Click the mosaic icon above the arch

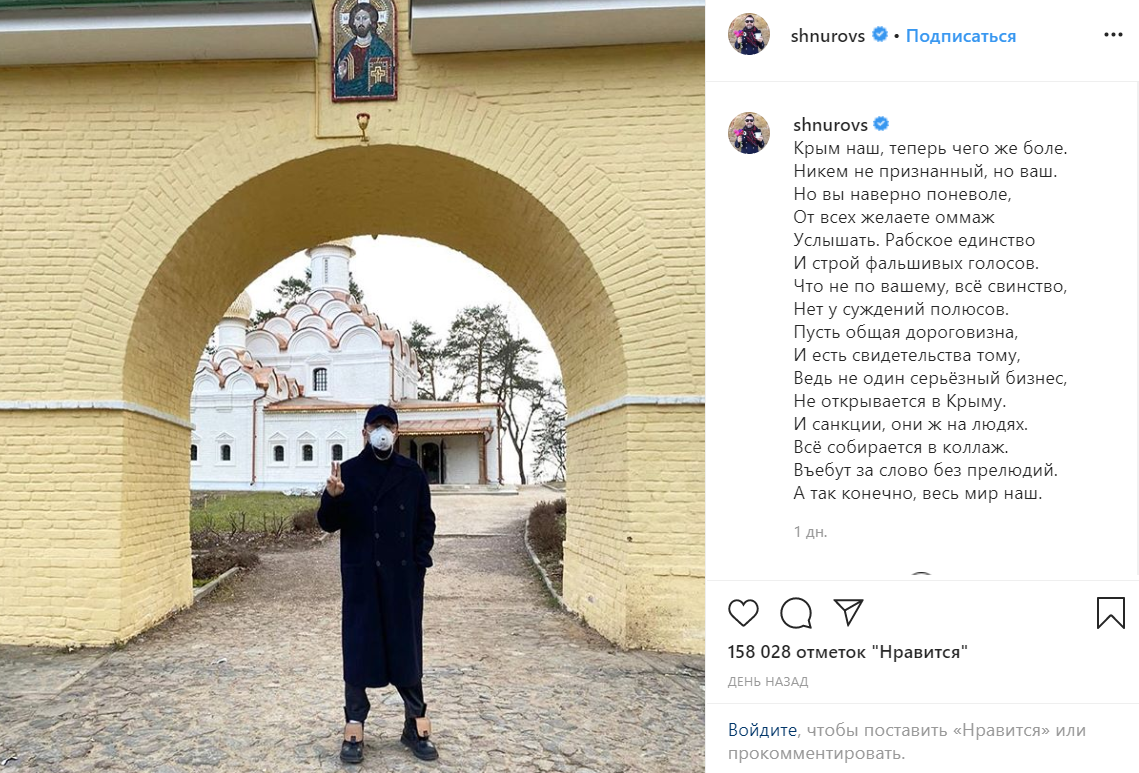[365, 49]
